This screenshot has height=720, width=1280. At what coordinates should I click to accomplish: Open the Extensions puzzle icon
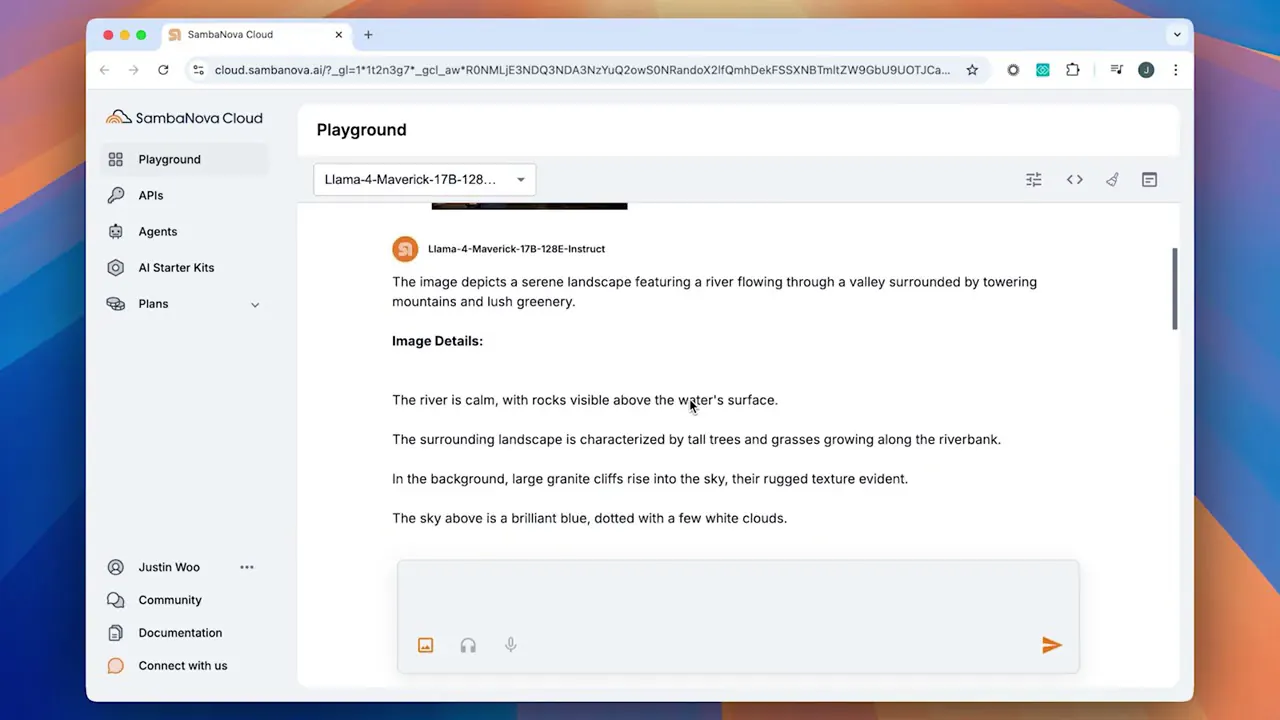point(1073,70)
